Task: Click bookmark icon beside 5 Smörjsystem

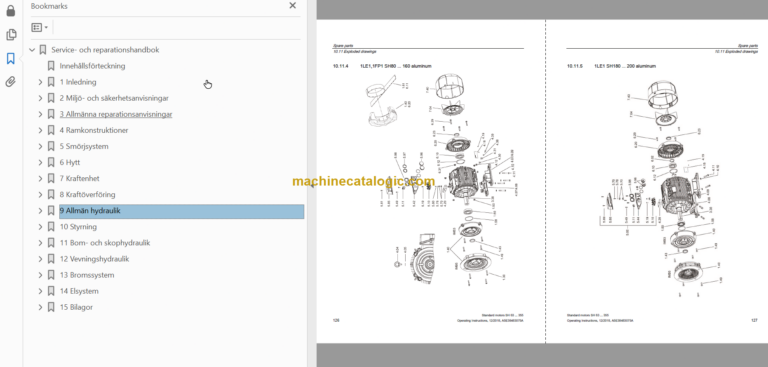Action: point(51,147)
